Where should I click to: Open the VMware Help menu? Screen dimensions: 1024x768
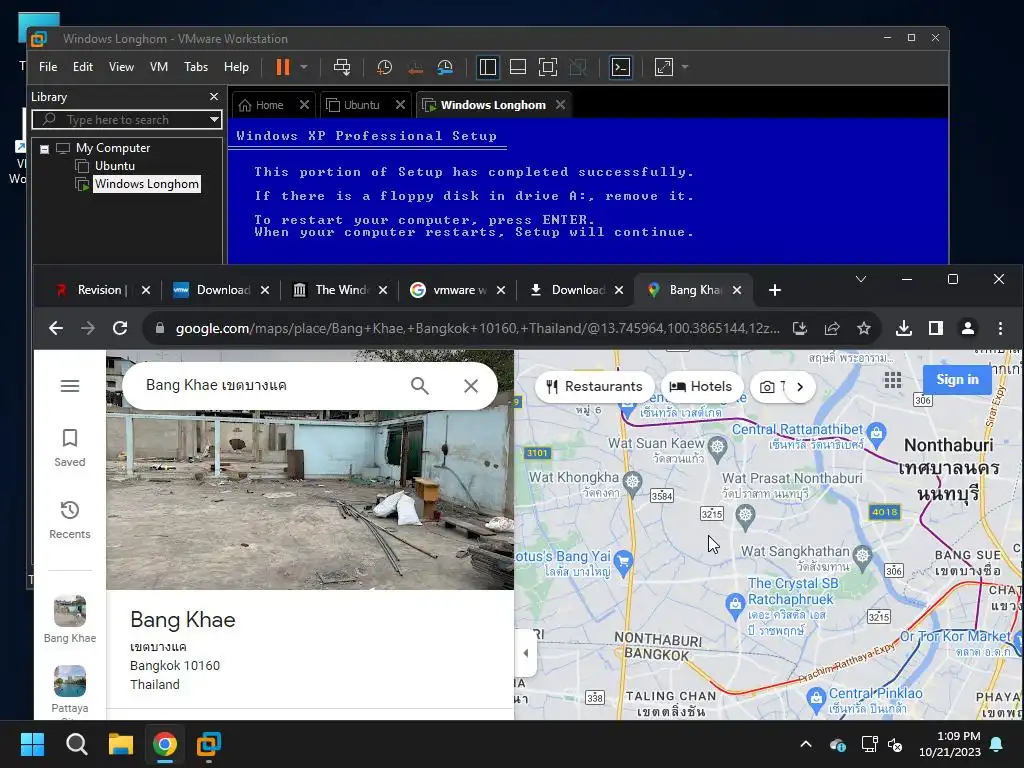[x=236, y=67]
